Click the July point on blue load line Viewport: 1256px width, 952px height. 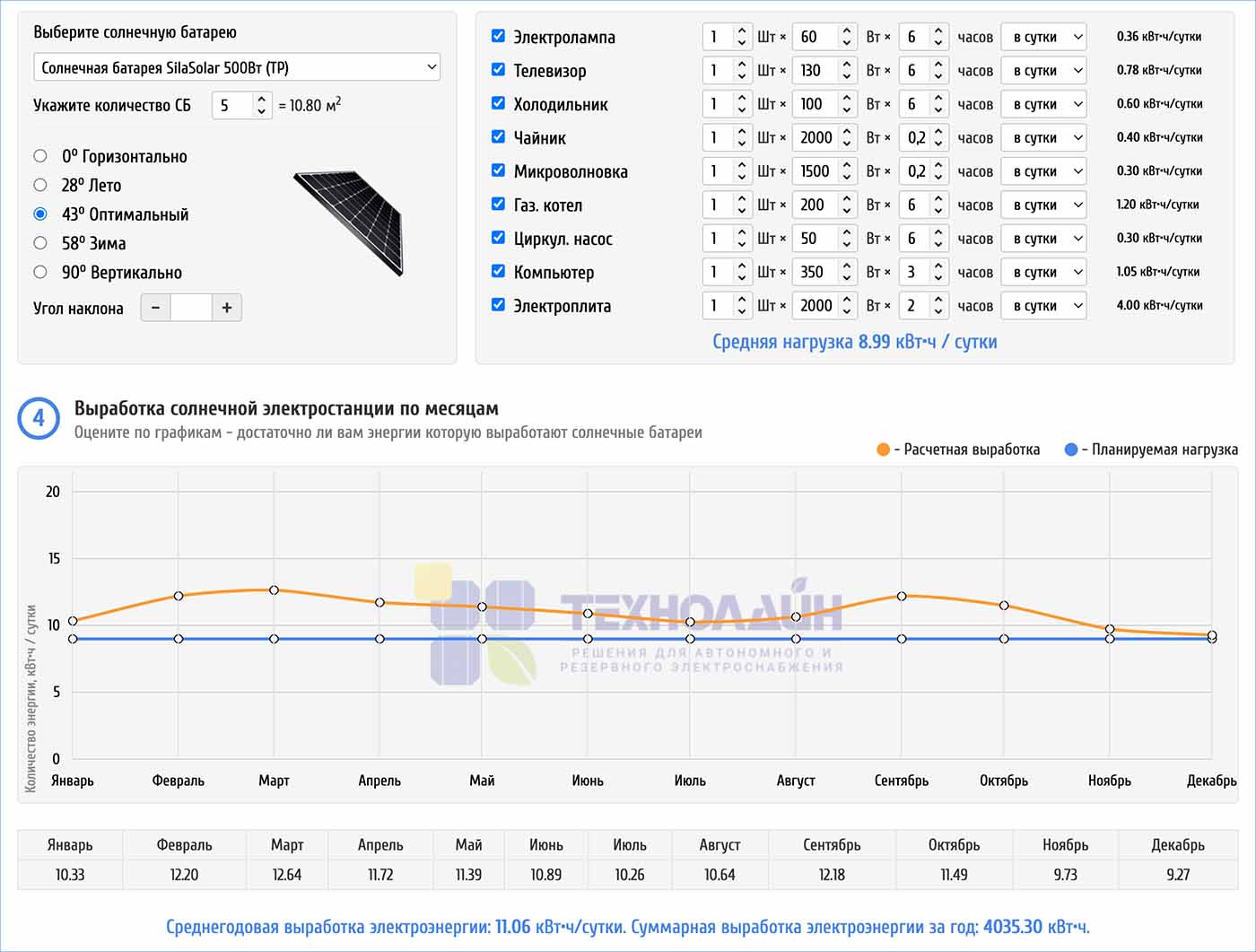tap(690, 639)
